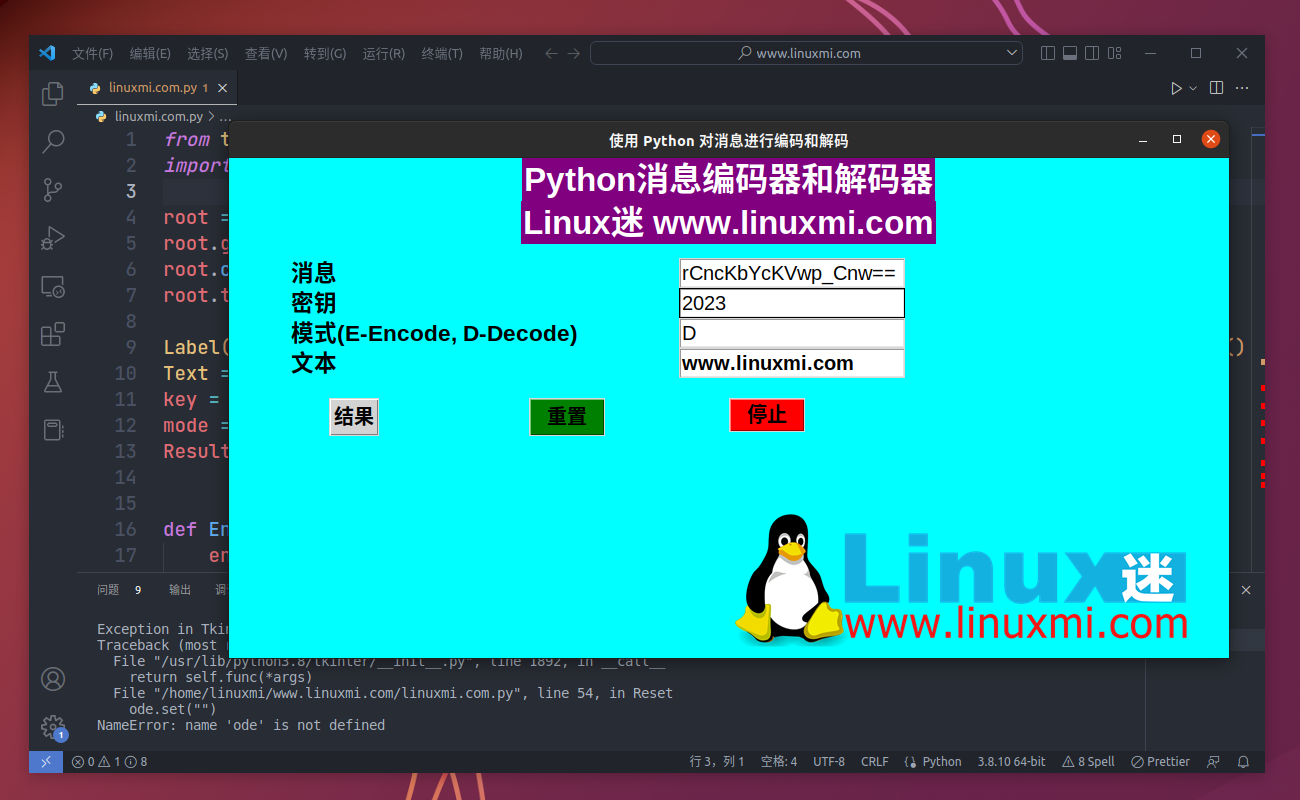This screenshot has width=1300, height=800.
Task: Open the 选择(S) menu
Action: coord(208,53)
